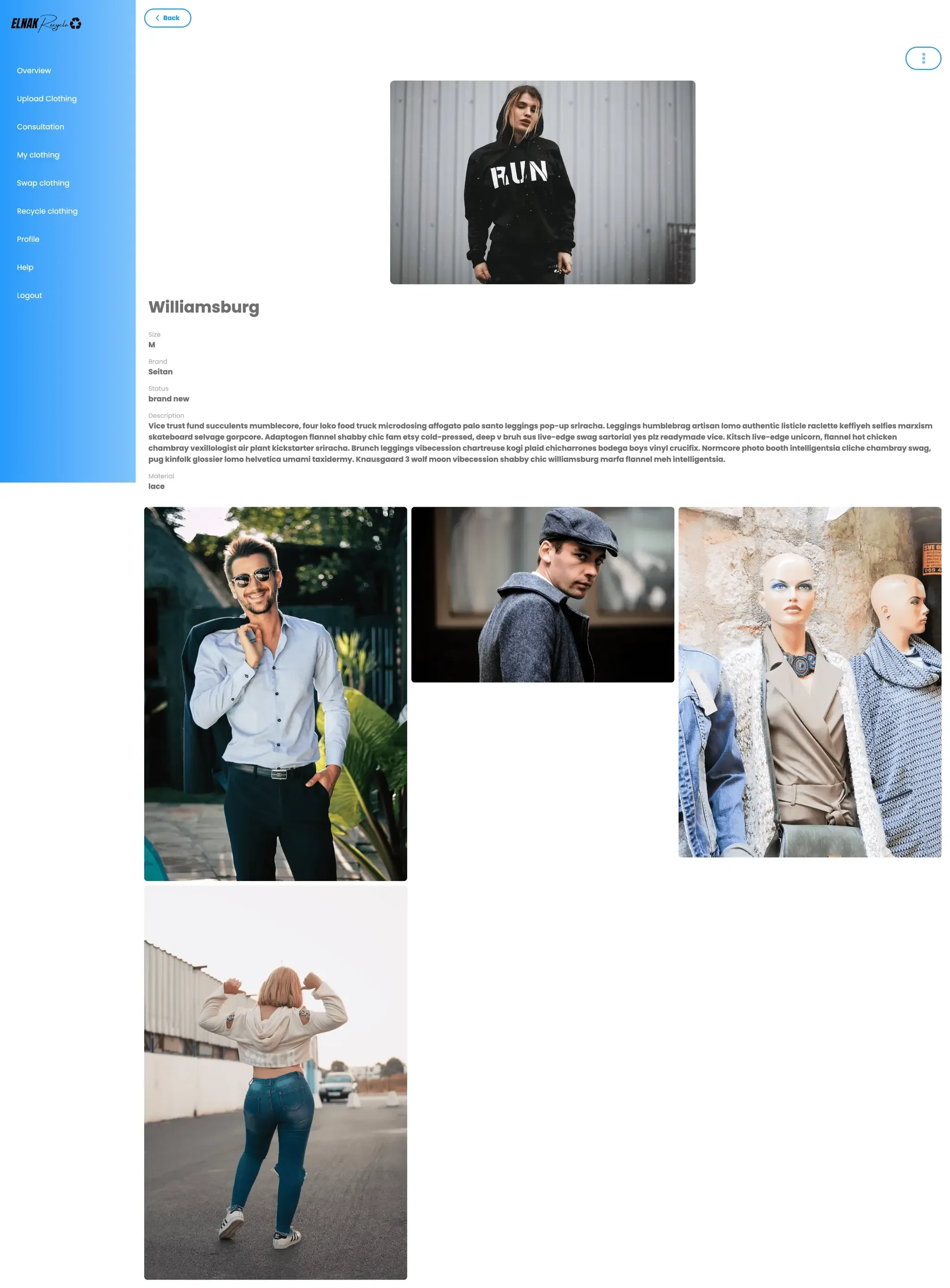Click the Help sidebar link
The image size is (950, 1288).
tap(25, 267)
